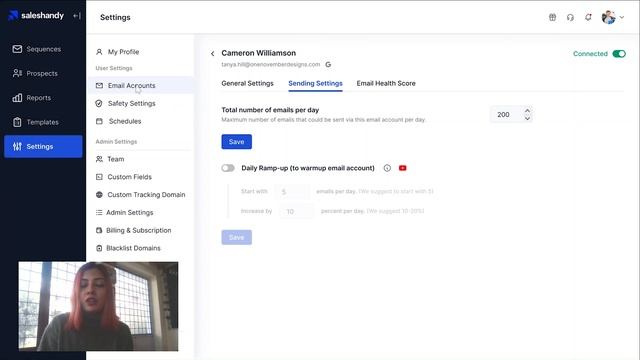This screenshot has height=360, width=640.
Task: Open the gift icon in the top bar
Action: pyautogui.click(x=552, y=17)
